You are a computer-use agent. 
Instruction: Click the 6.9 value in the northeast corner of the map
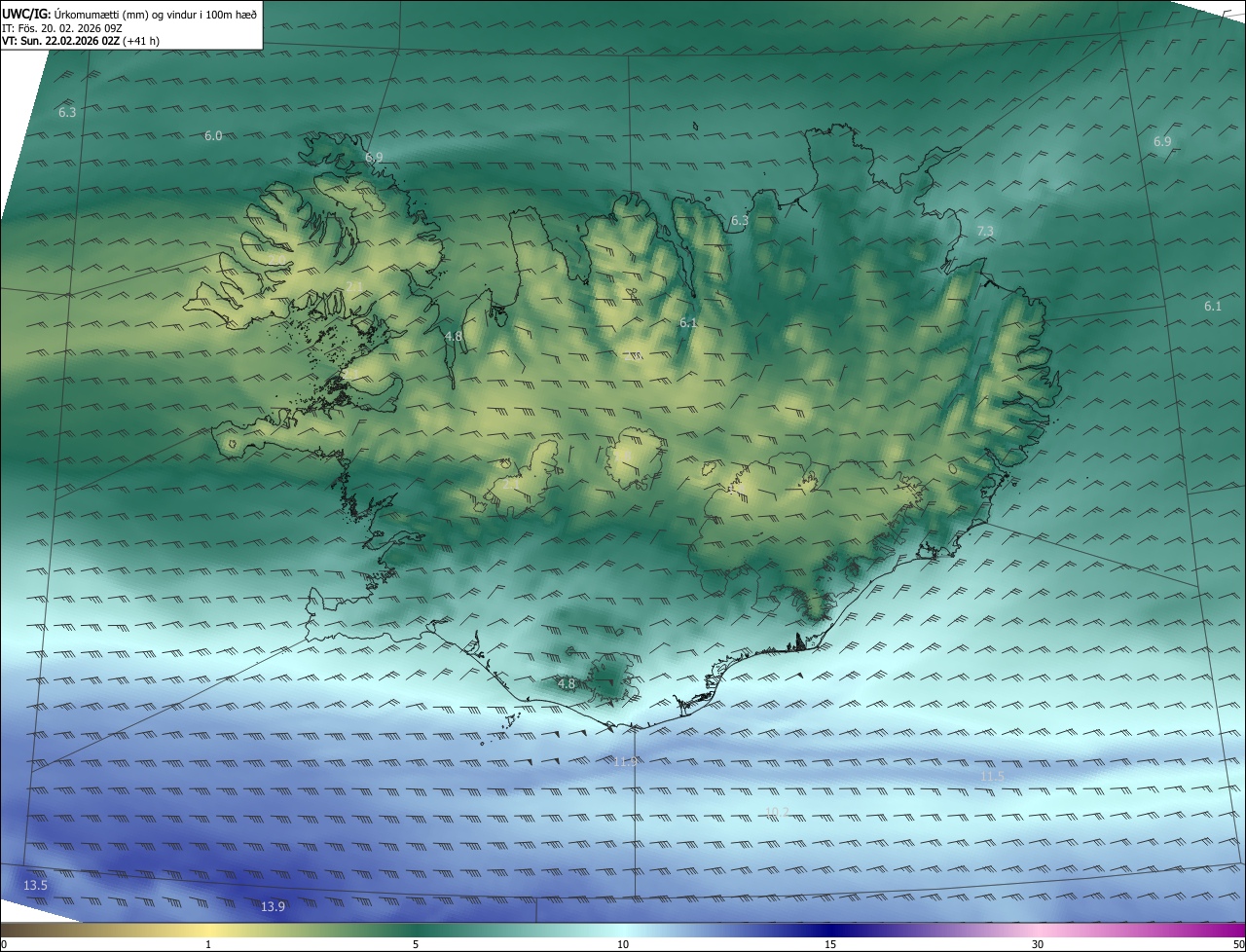click(1162, 142)
